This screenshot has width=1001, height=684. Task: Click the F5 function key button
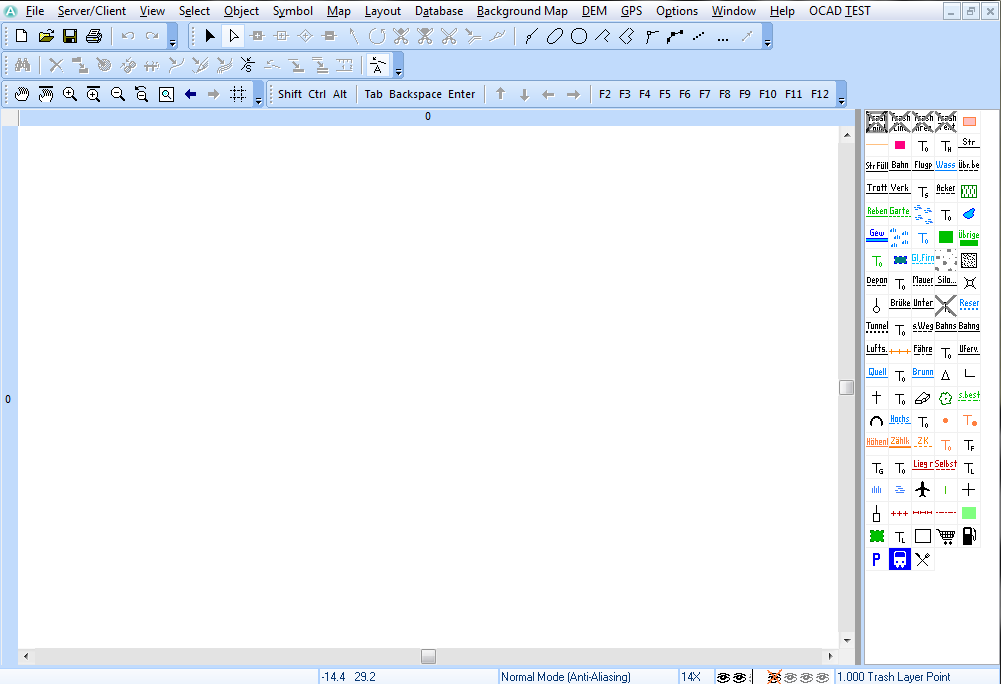pos(665,95)
